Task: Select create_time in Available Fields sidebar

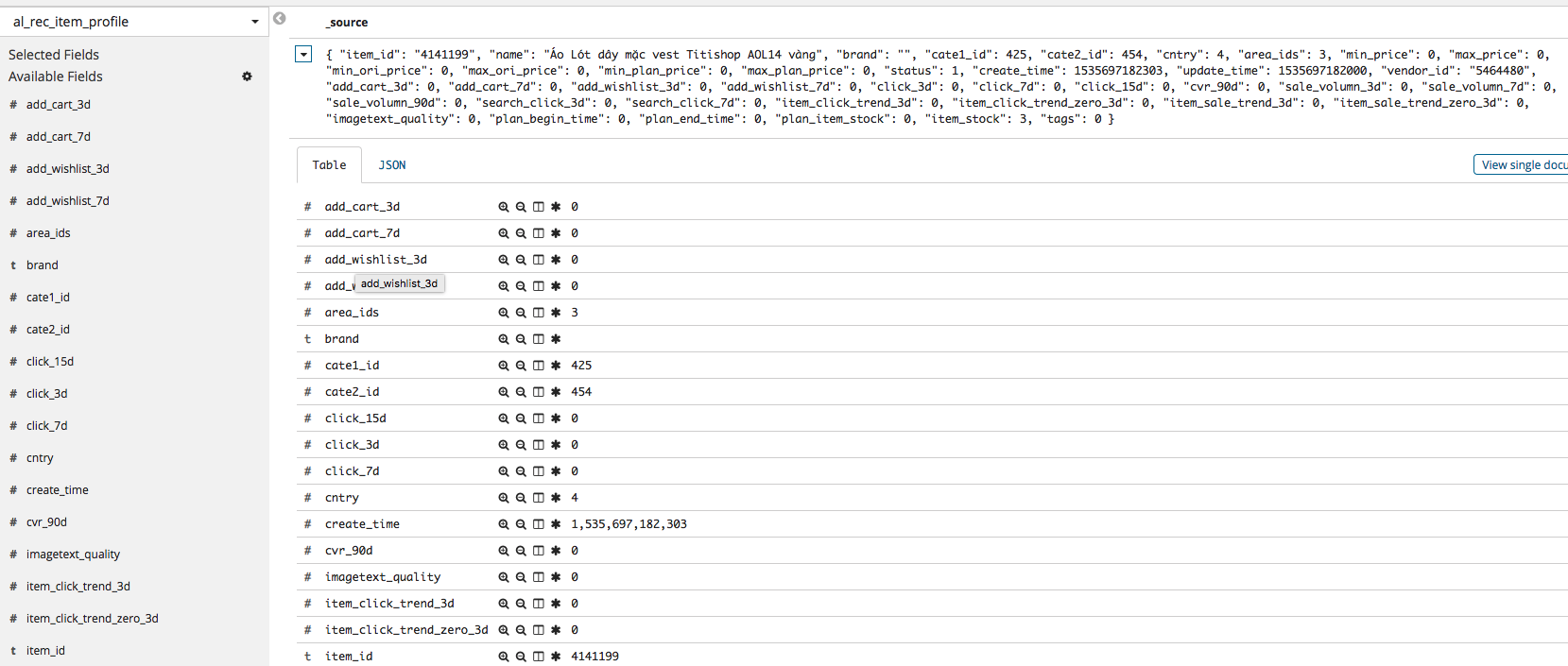Action: tap(58, 490)
